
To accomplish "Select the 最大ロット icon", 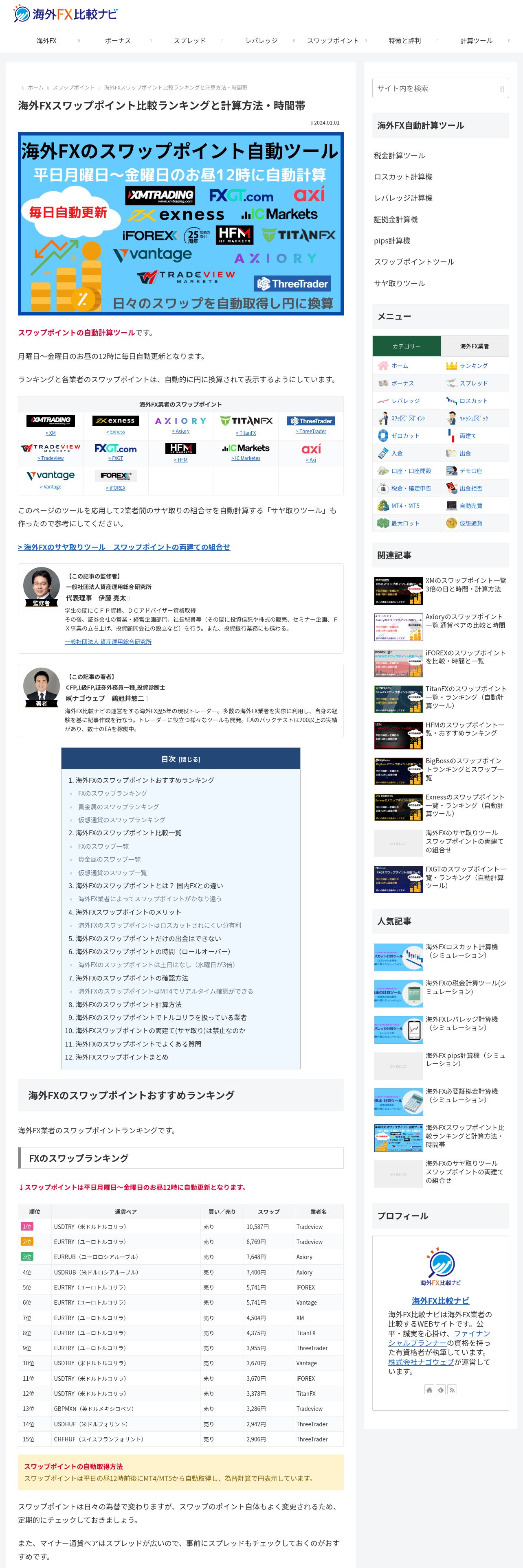I will 383,523.
